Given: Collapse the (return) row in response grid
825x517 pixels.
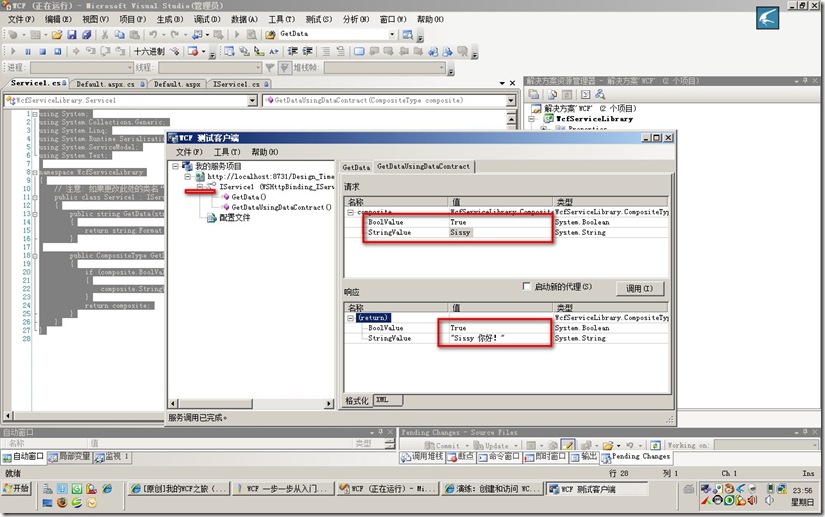Looking at the screenshot, I should pyautogui.click(x=351, y=318).
